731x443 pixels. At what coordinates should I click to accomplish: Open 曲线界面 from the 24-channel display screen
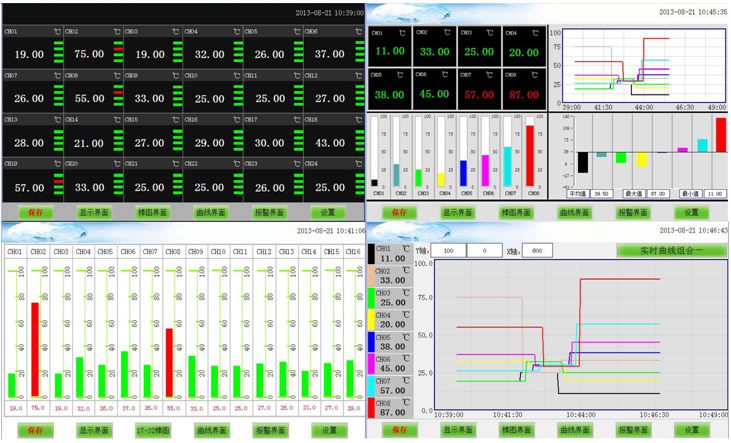click(211, 213)
